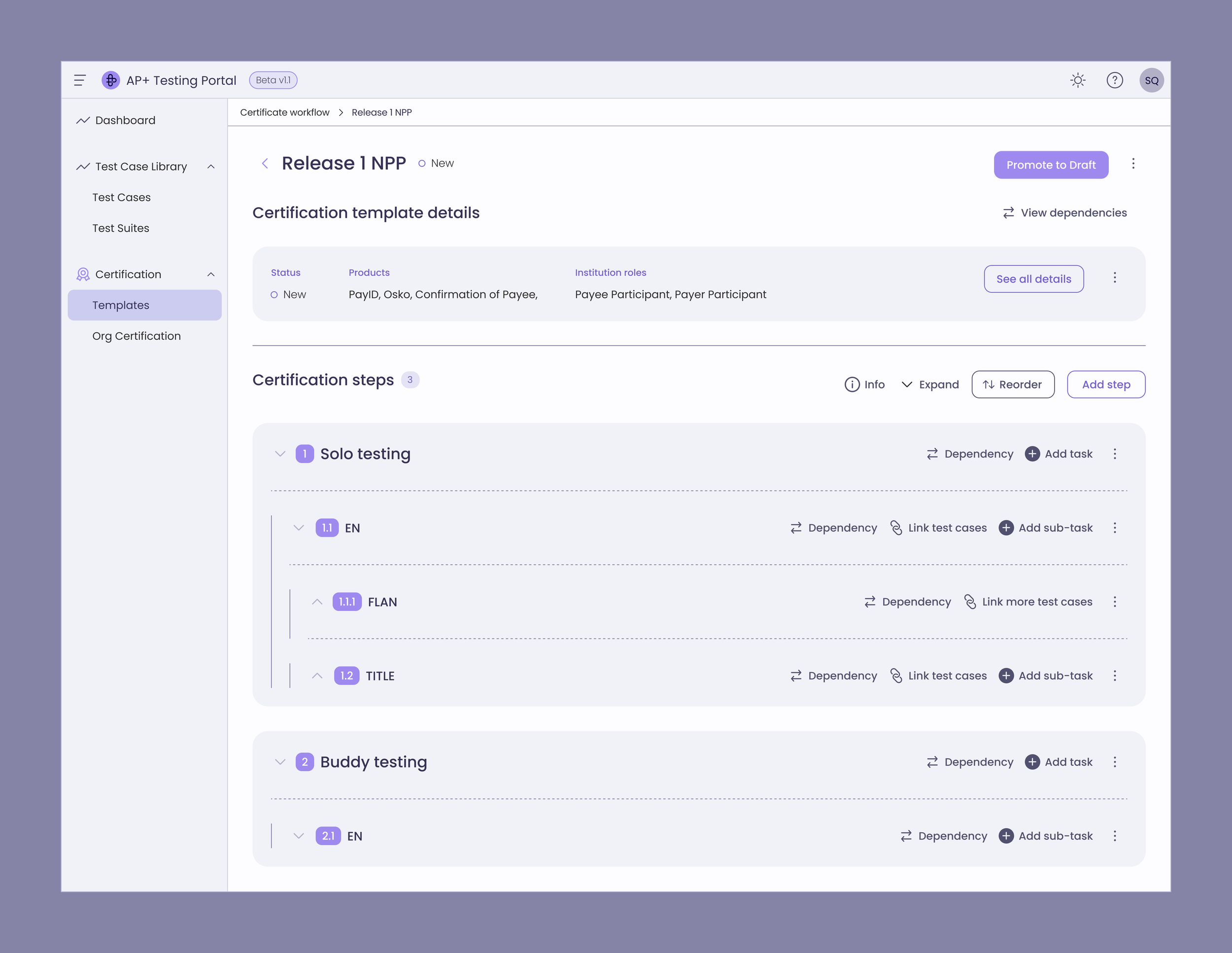Open the SQ user avatar menu
Viewport: 1232px width, 953px height.
point(1151,80)
